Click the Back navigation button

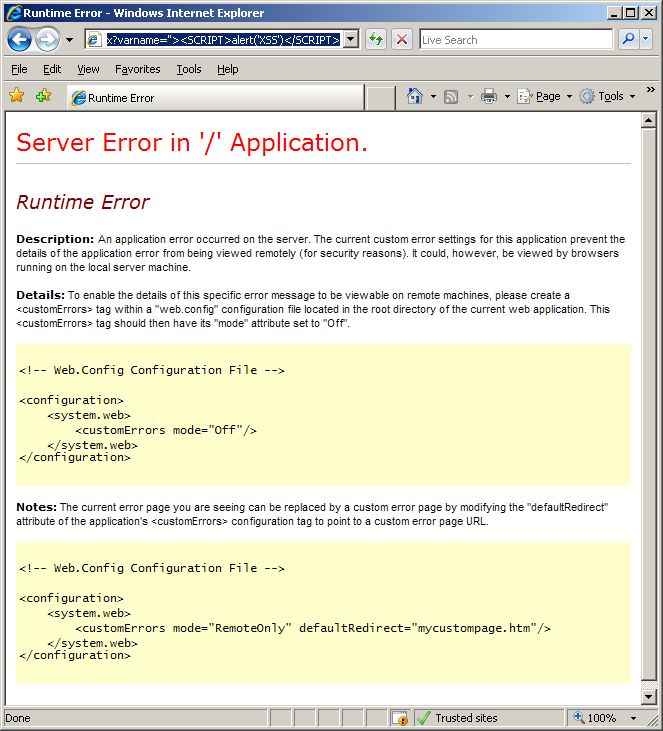click(x=20, y=40)
